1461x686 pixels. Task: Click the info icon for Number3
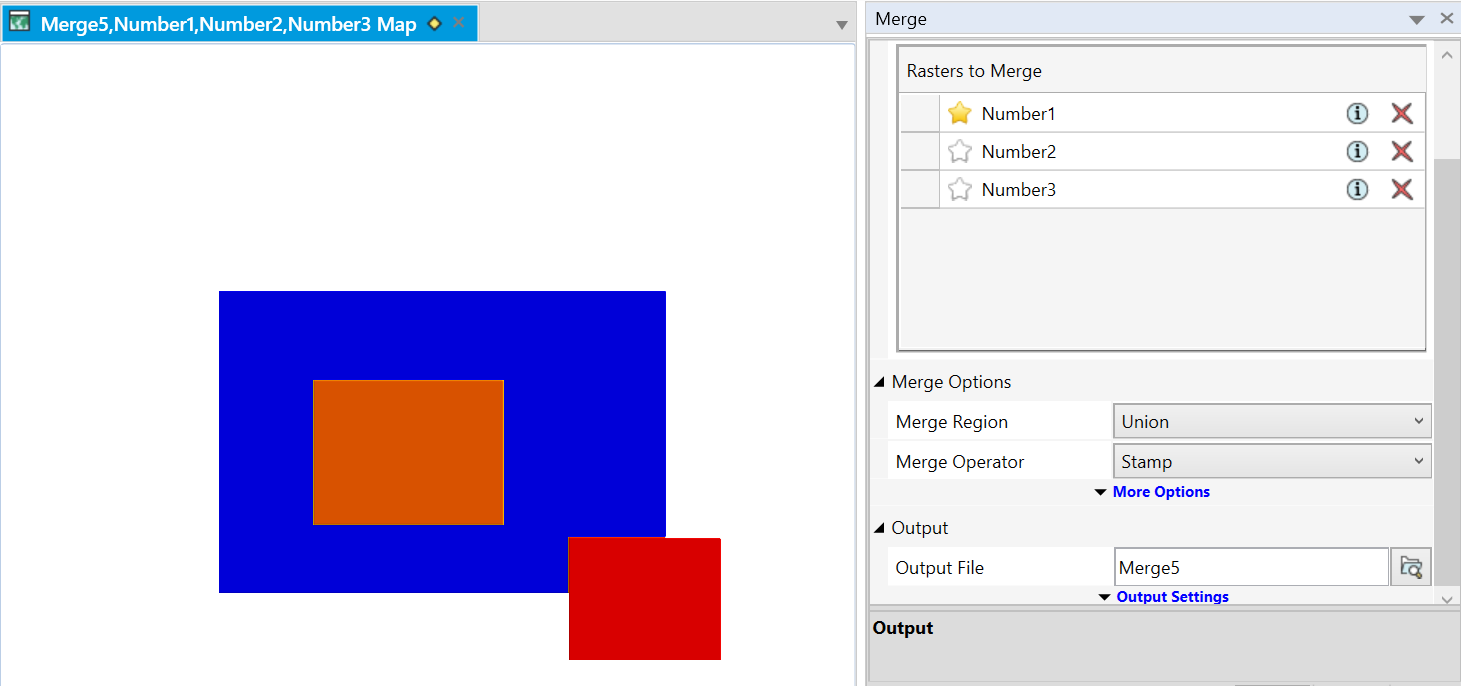coord(1356,189)
